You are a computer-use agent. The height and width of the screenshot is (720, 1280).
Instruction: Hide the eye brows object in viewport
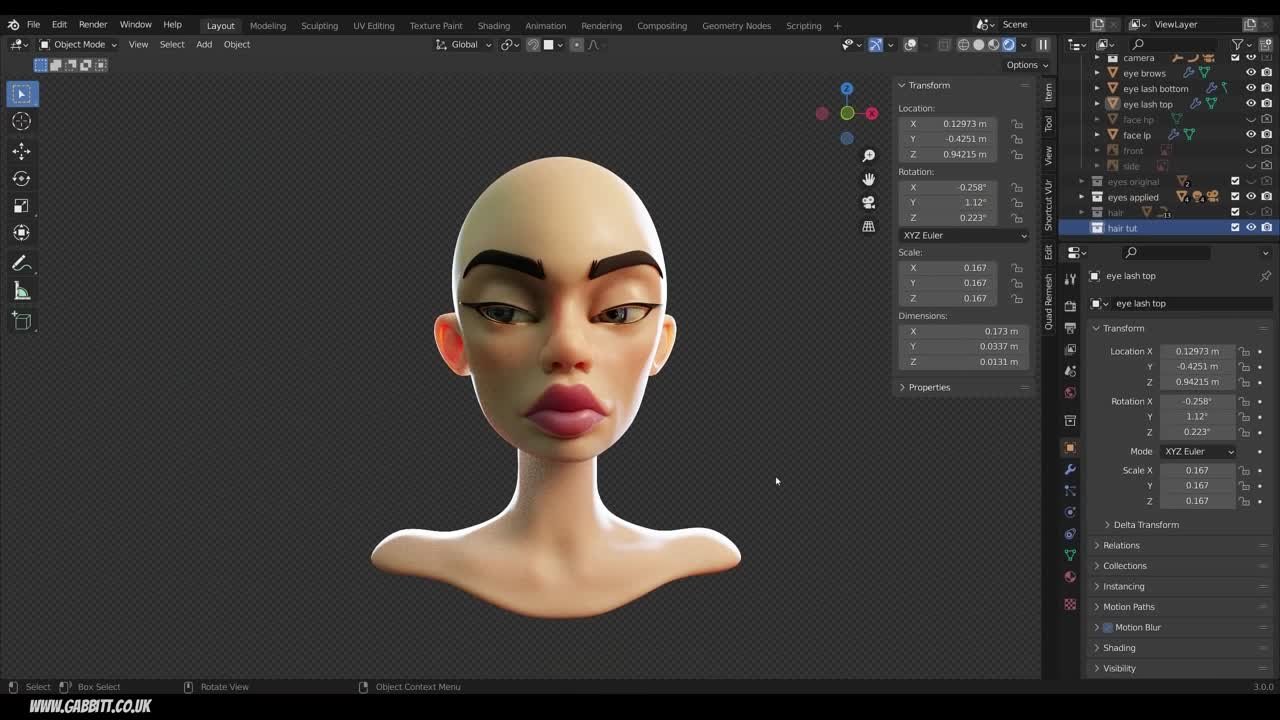[x=1250, y=73]
